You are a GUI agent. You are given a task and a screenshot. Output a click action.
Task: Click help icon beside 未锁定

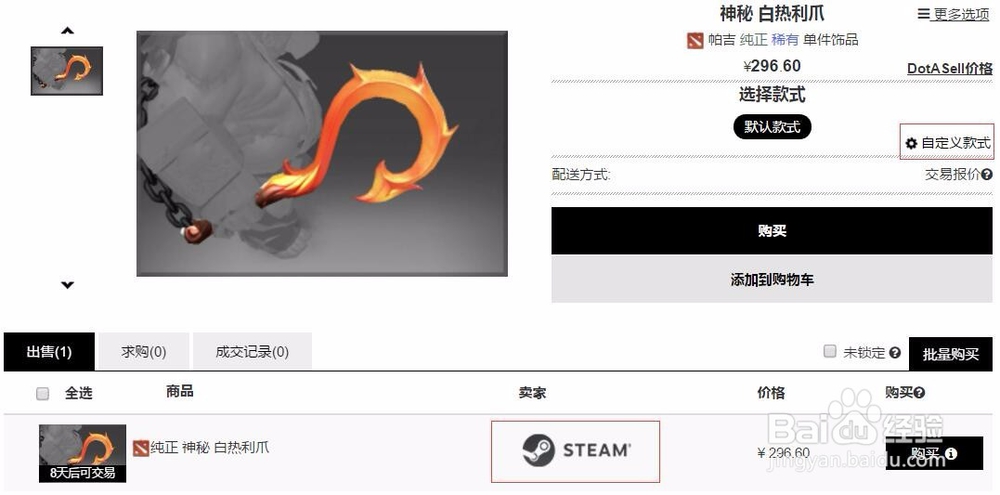pyautogui.click(x=895, y=353)
